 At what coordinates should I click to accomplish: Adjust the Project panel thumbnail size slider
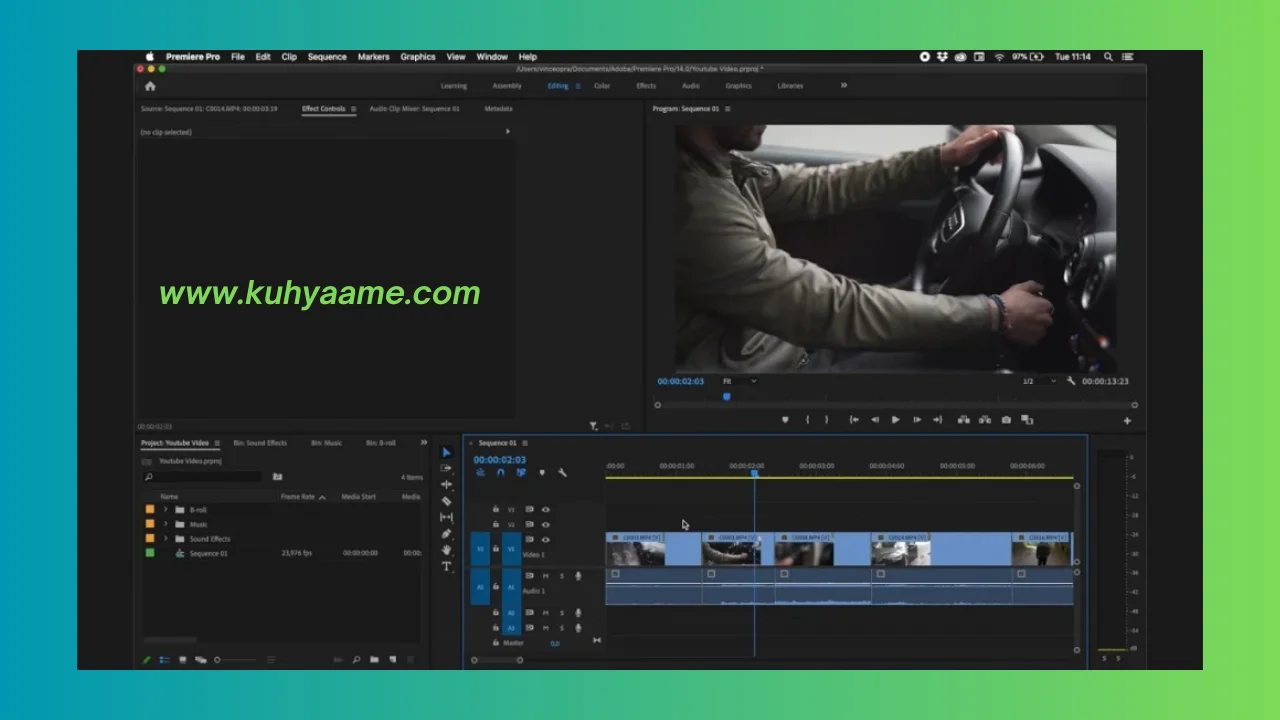pyautogui.click(x=235, y=660)
